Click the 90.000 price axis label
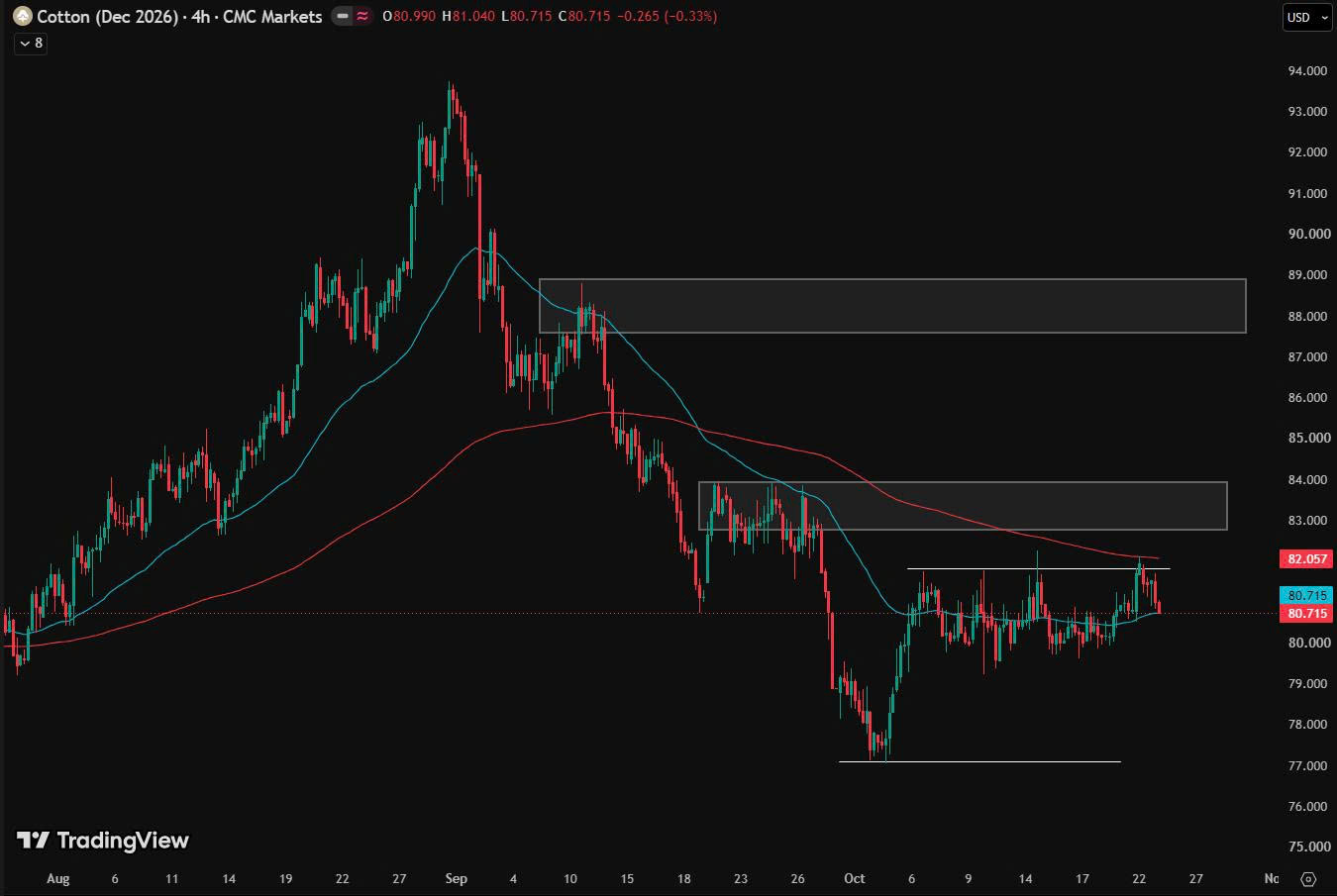1337x896 pixels. (1307, 234)
